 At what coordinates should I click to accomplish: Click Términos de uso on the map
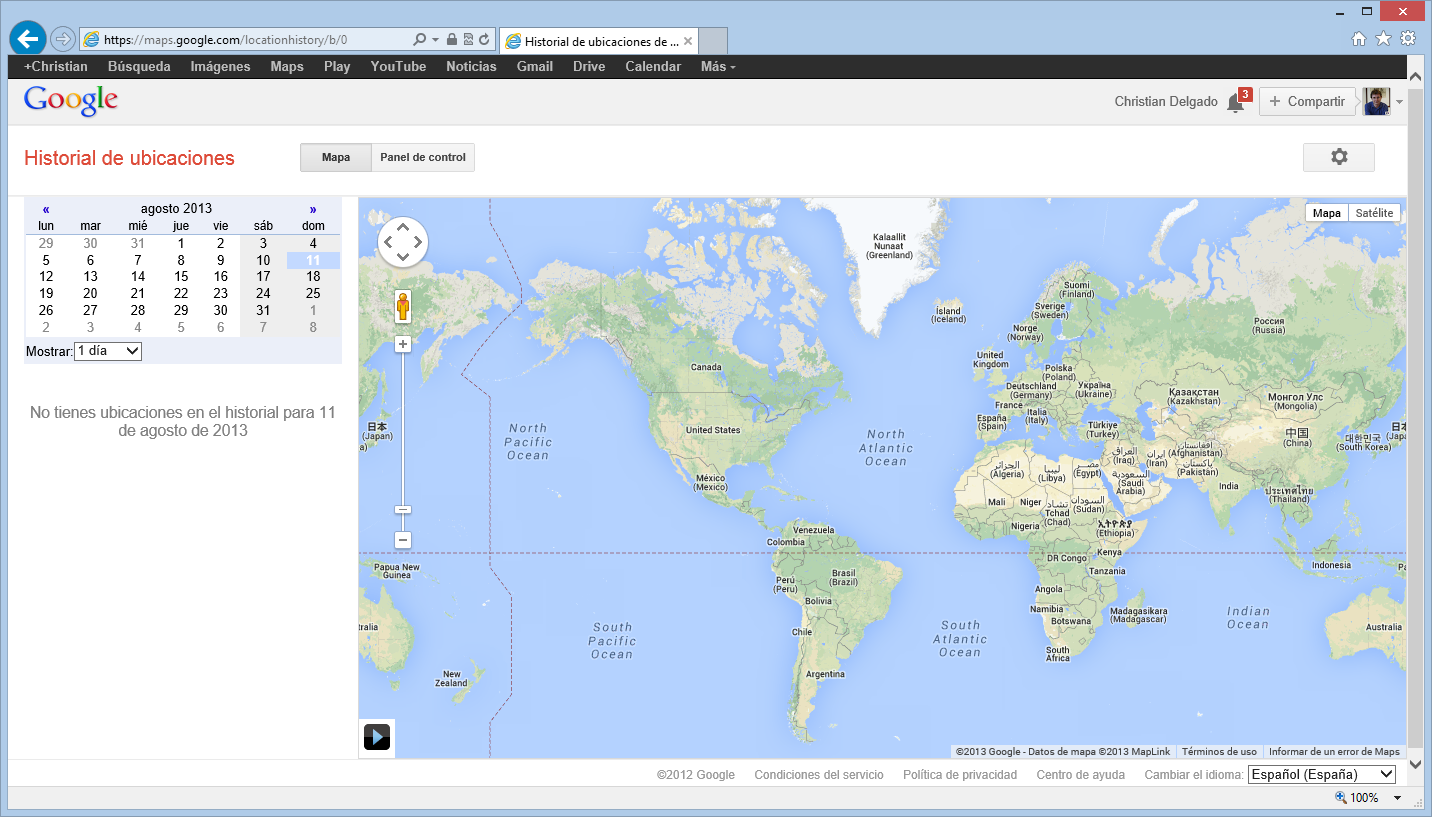pyautogui.click(x=1219, y=752)
